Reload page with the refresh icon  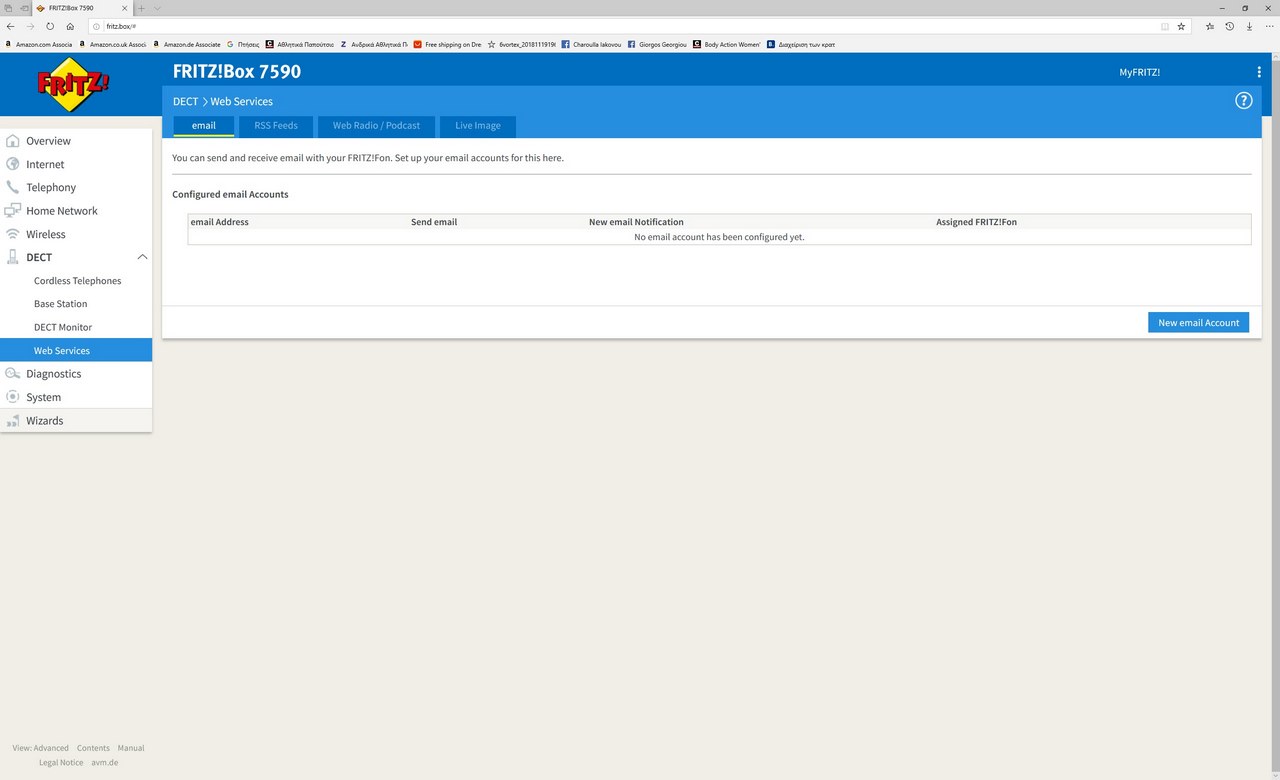(50, 26)
